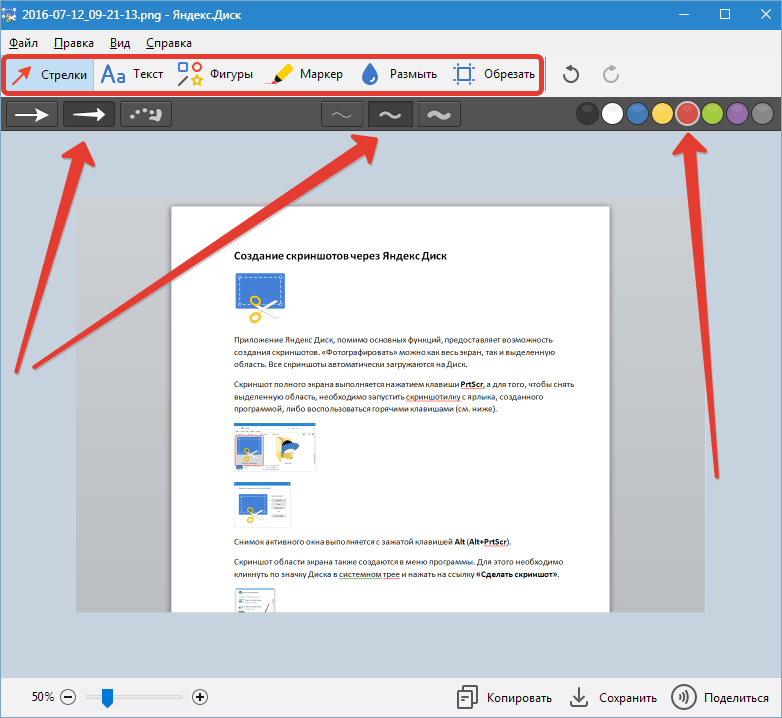Pick the white color swatch
Viewport: 782px width, 718px height.
(612, 114)
